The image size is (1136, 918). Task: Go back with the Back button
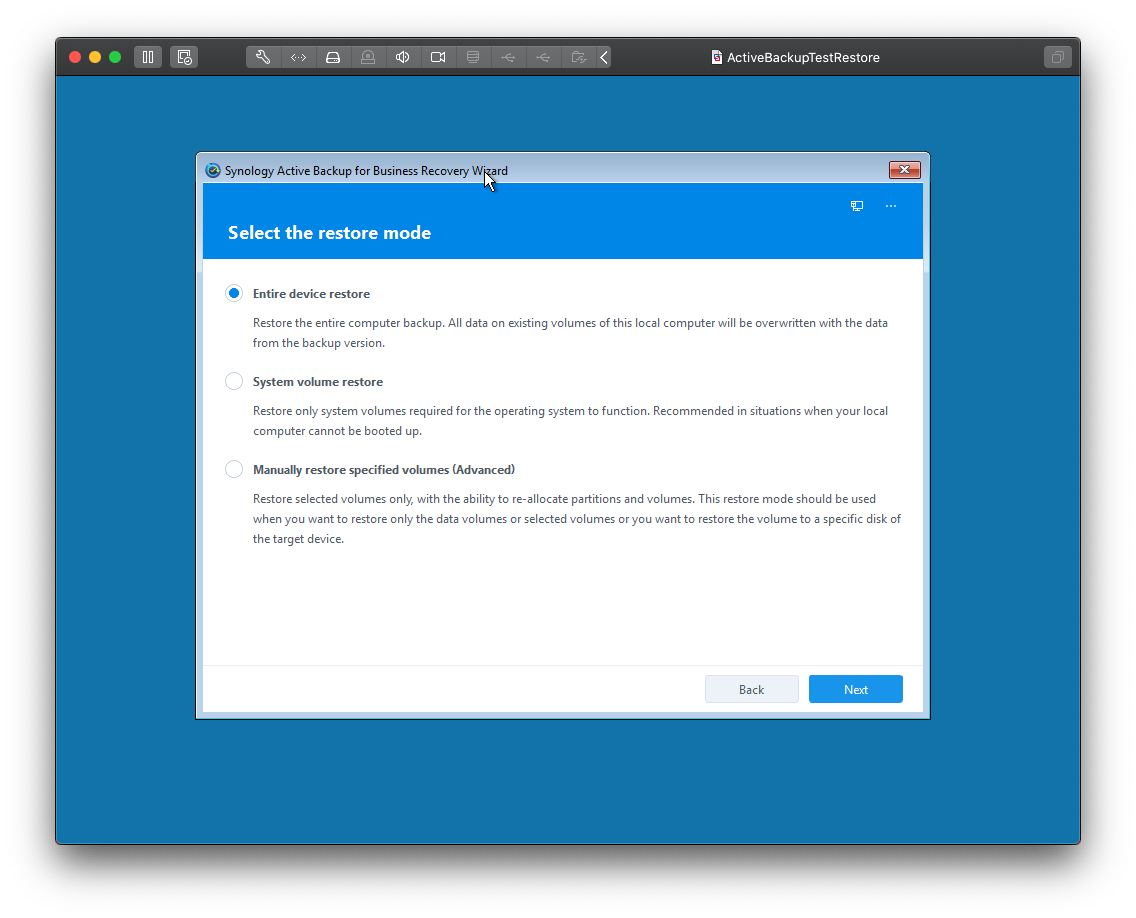752,689
